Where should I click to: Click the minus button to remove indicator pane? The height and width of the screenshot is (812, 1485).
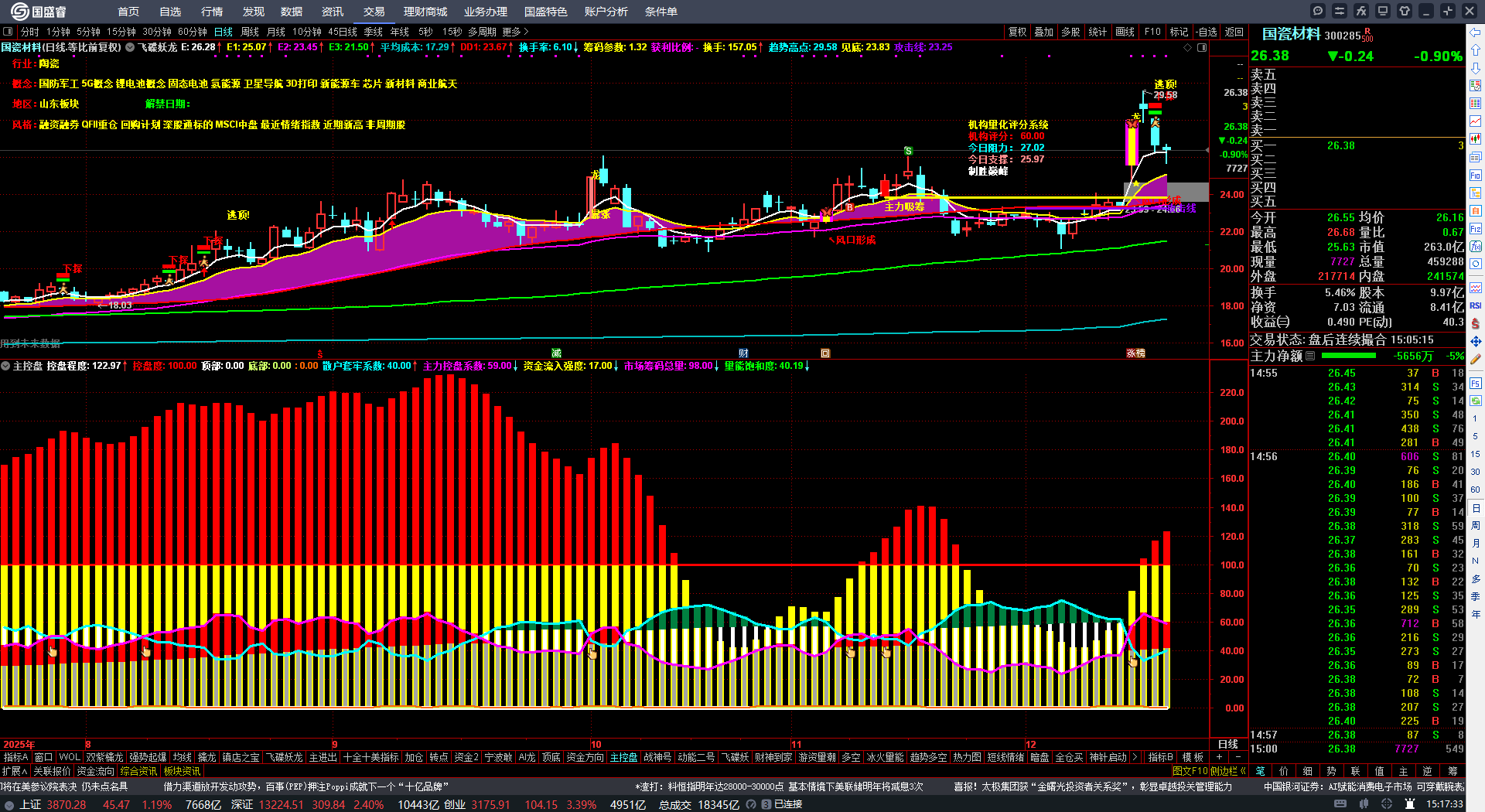1237,758
